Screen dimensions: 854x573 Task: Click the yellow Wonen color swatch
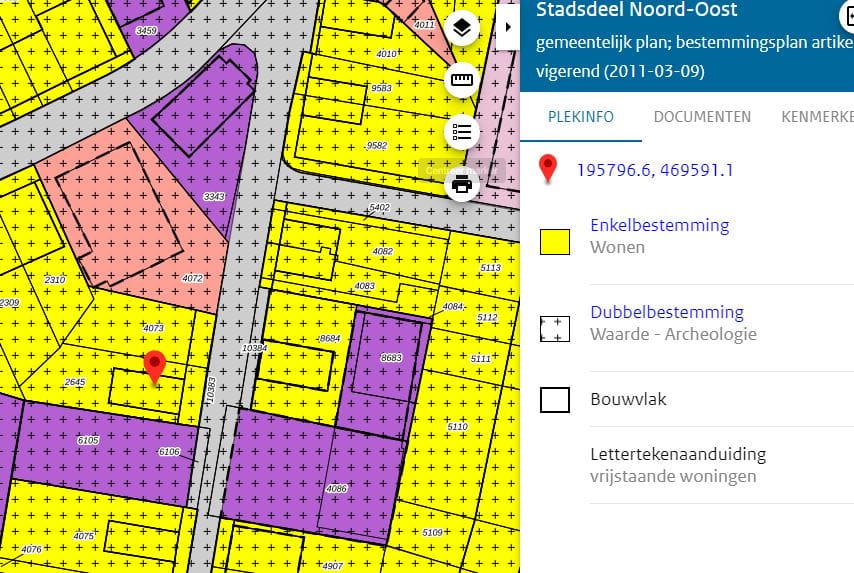point(555,242)
